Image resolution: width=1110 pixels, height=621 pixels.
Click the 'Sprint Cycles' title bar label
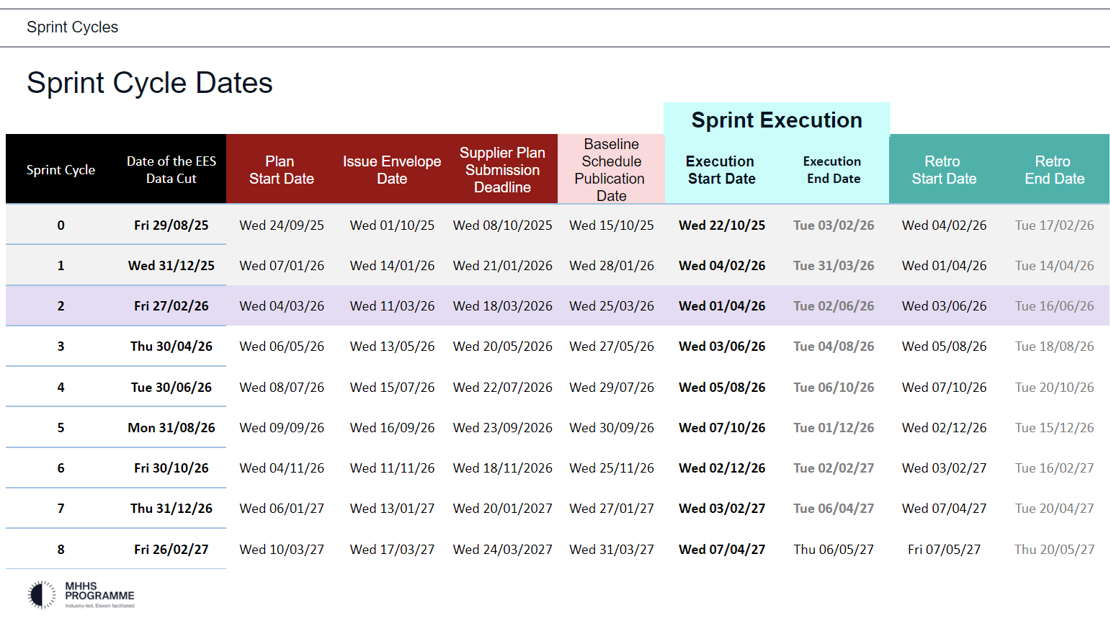(70, 27)
